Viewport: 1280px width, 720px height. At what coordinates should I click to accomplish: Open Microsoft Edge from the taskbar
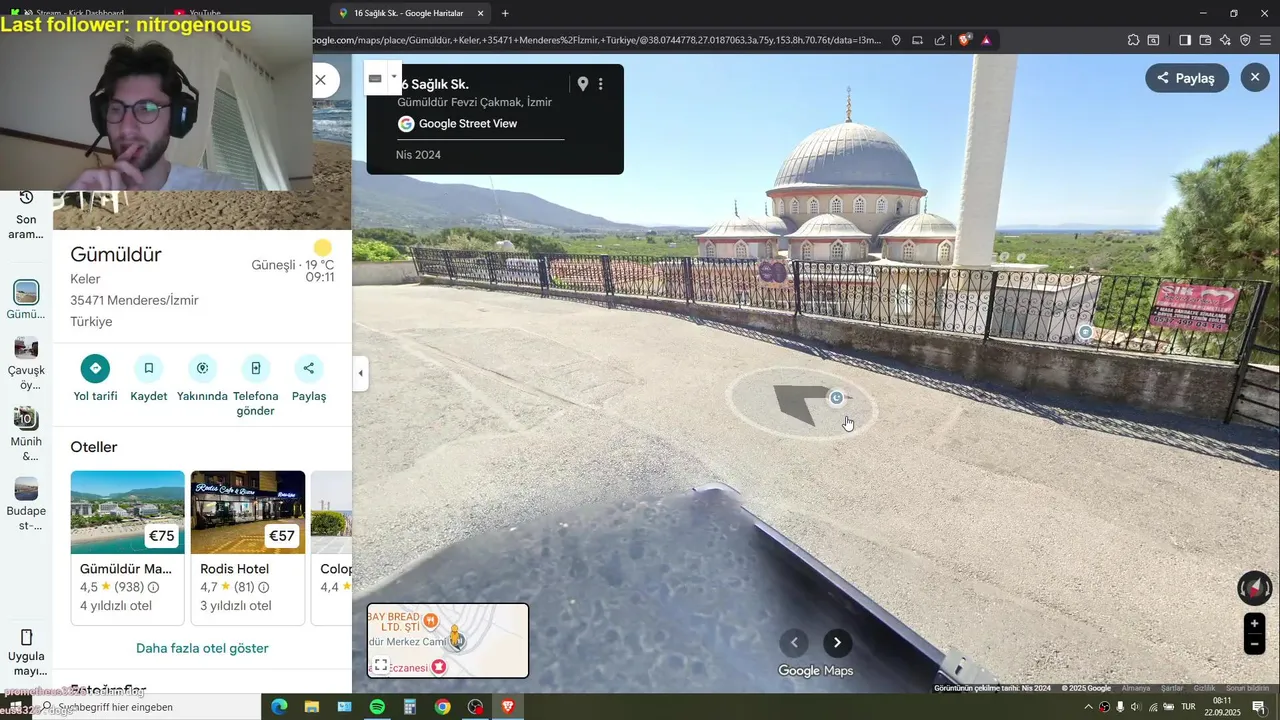(x=279, y=707)
